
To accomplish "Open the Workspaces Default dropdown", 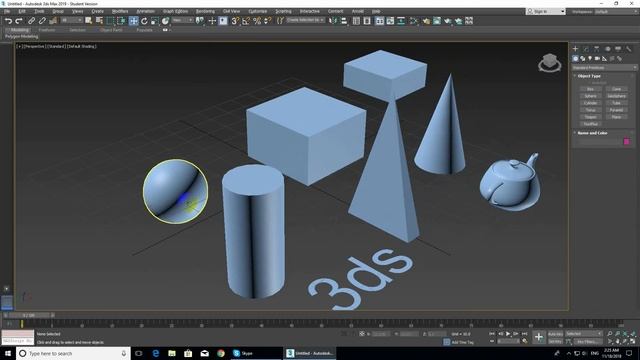I will tap(615, 12).
